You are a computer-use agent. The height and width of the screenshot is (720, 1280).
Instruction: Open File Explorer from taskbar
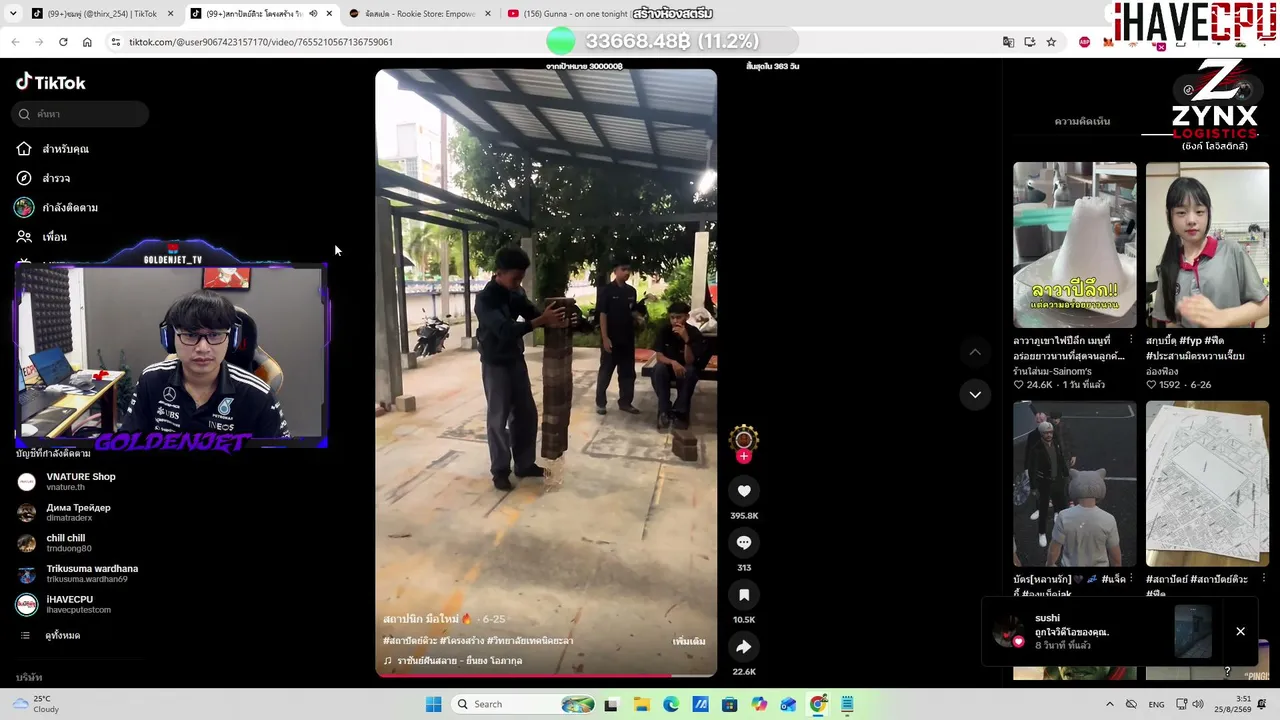pos(641,704)
